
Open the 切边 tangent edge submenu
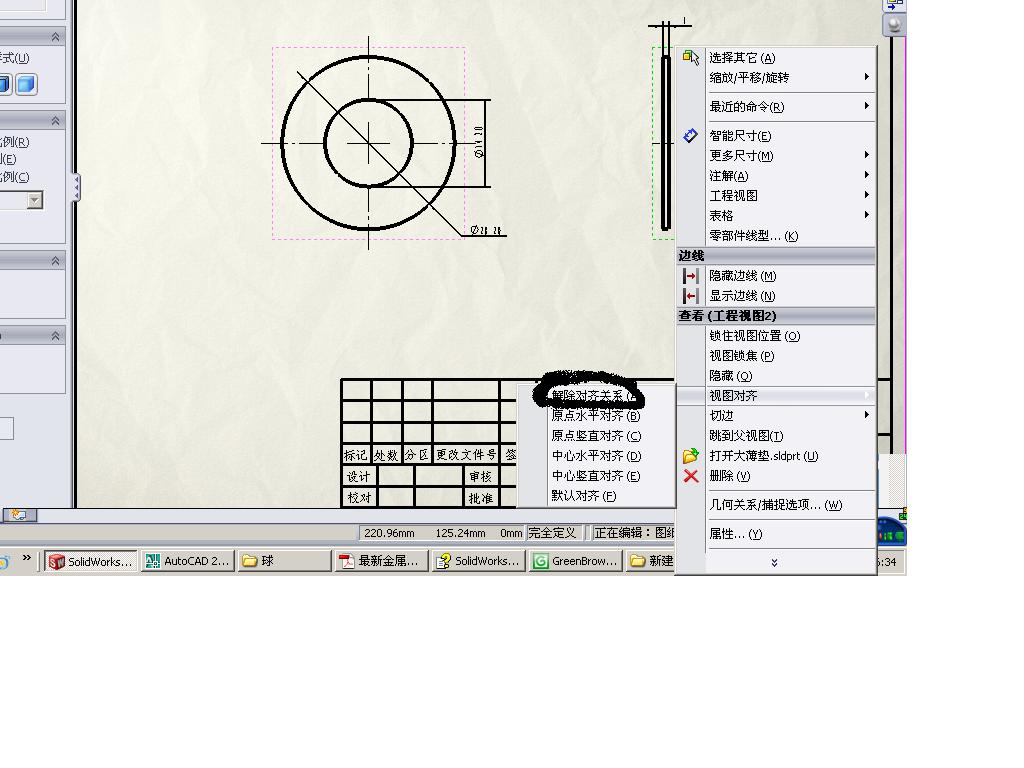[x=776, y=415]
